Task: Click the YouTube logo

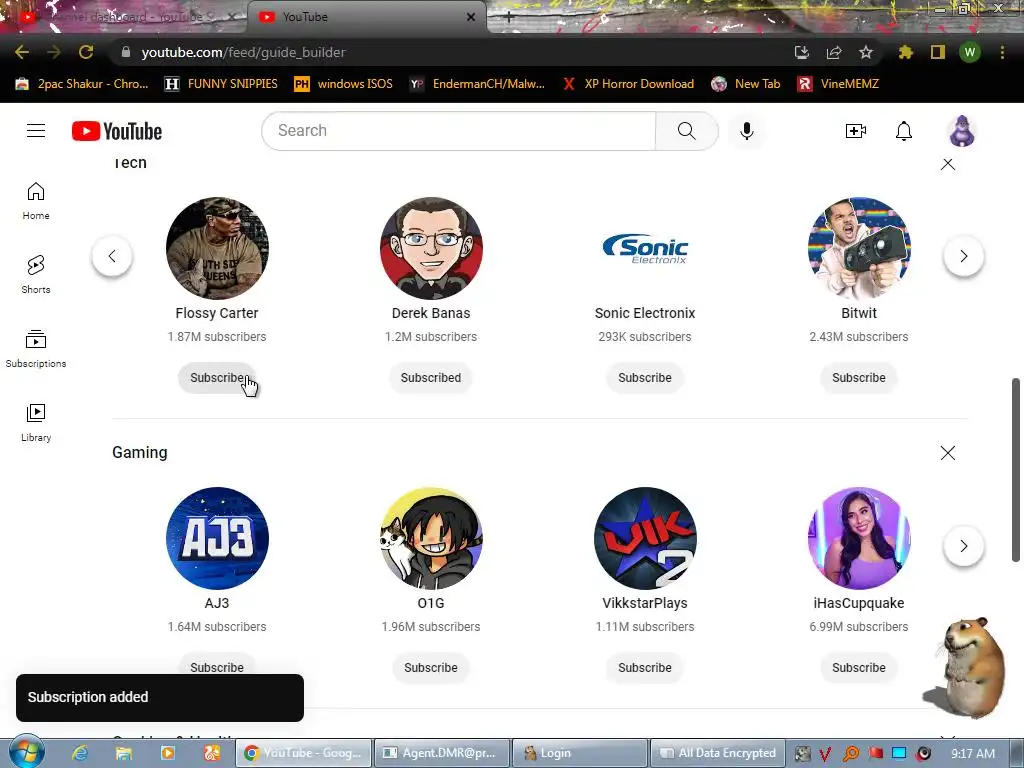Action: (117, 131)
